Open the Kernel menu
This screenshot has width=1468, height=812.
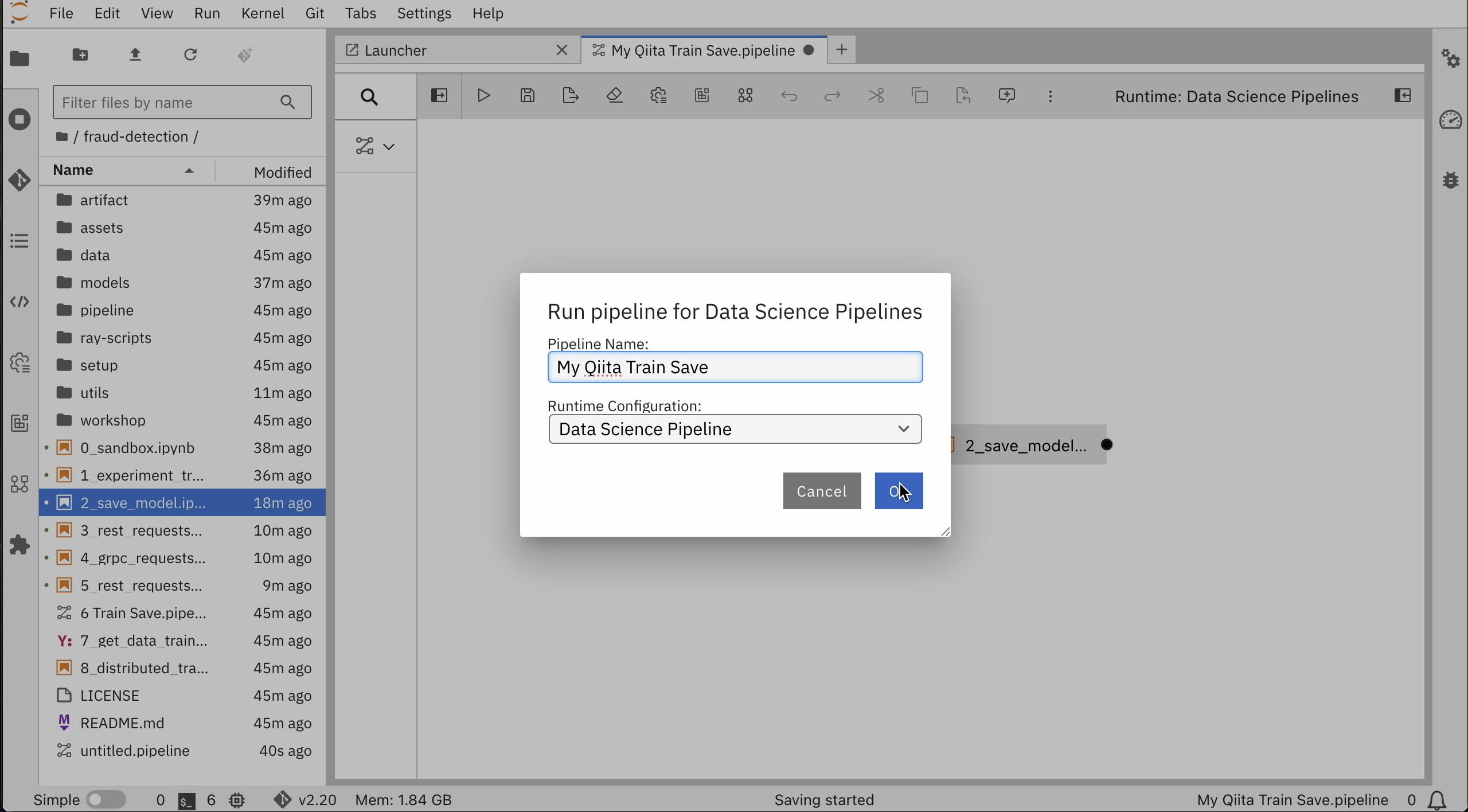[263, 13]
